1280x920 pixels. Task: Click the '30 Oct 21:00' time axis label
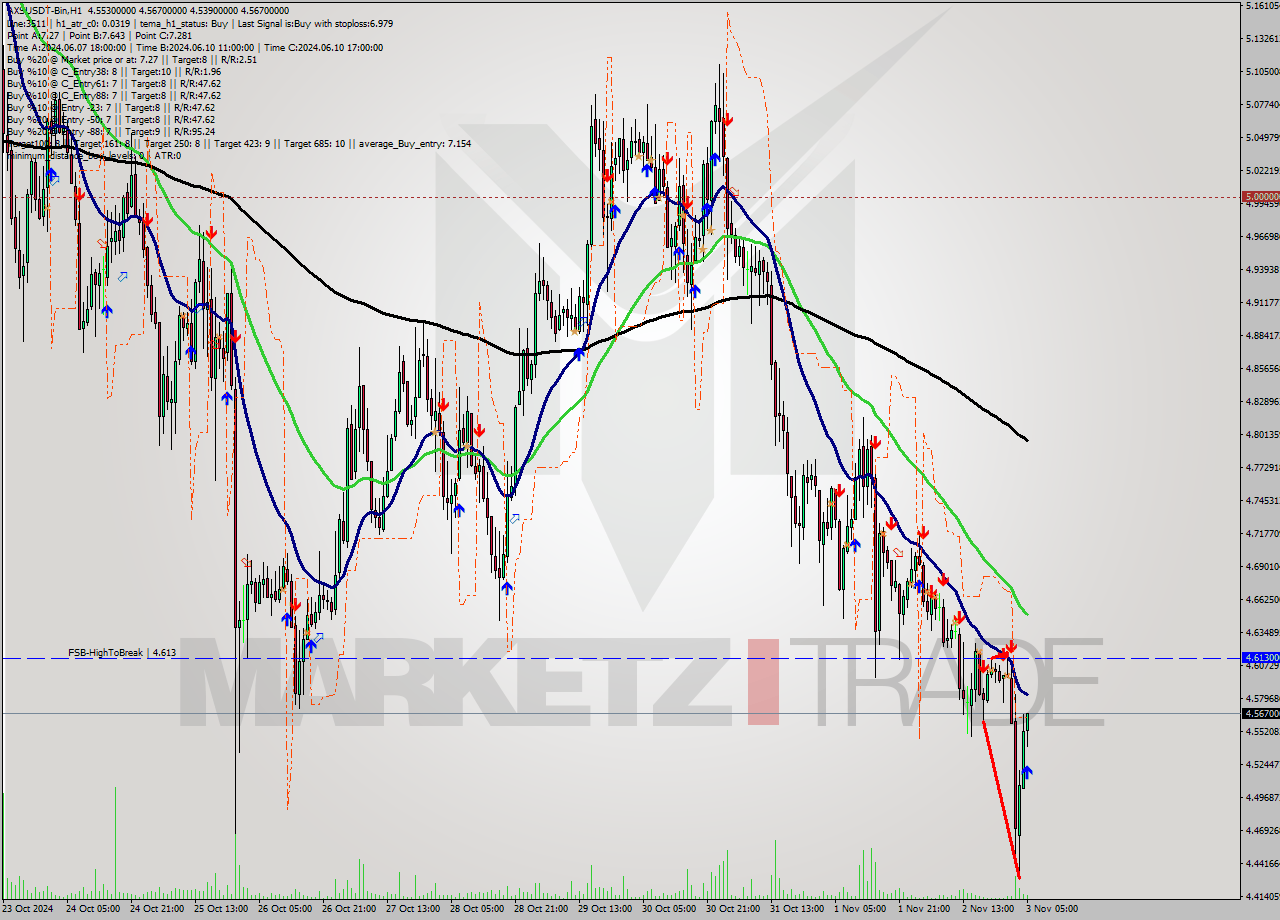pyautogui.click(x=732, y=909)
